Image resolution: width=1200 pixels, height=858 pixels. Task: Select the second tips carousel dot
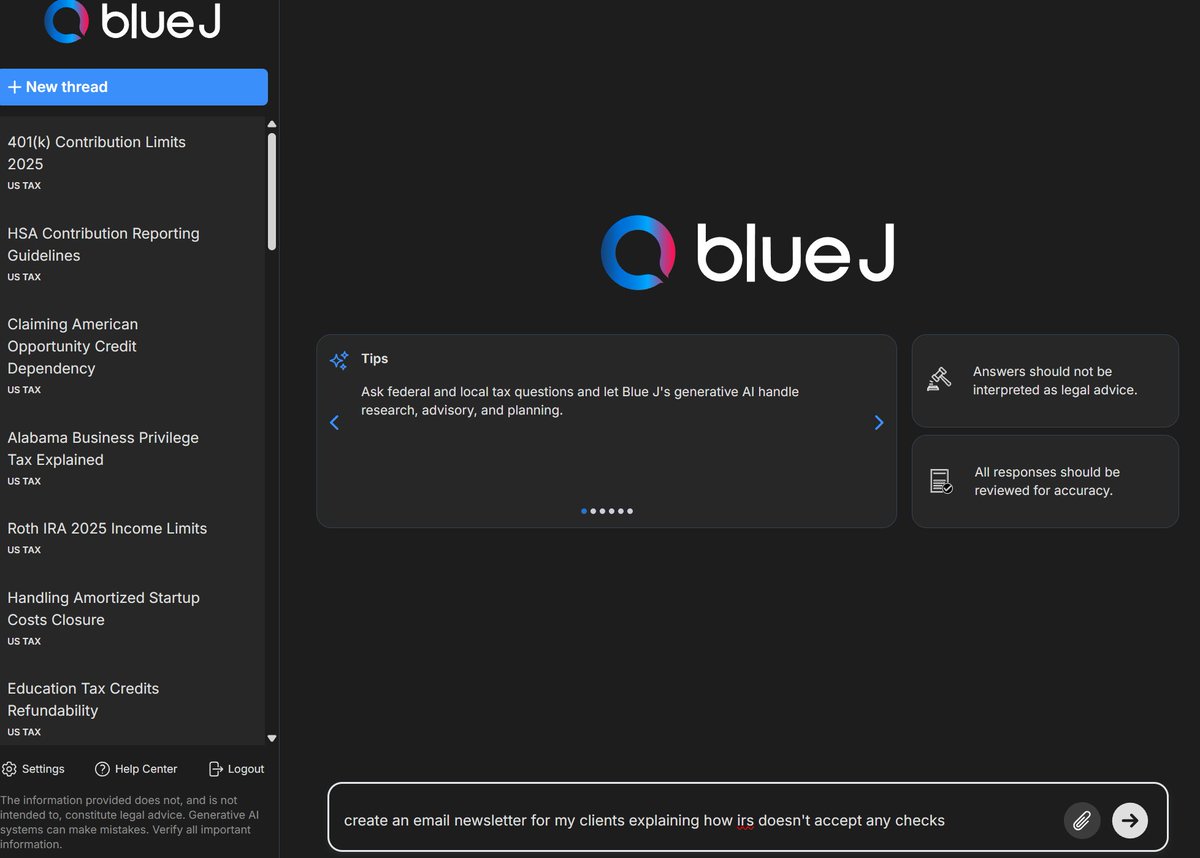pyautogui.click(x=593, y=511)
